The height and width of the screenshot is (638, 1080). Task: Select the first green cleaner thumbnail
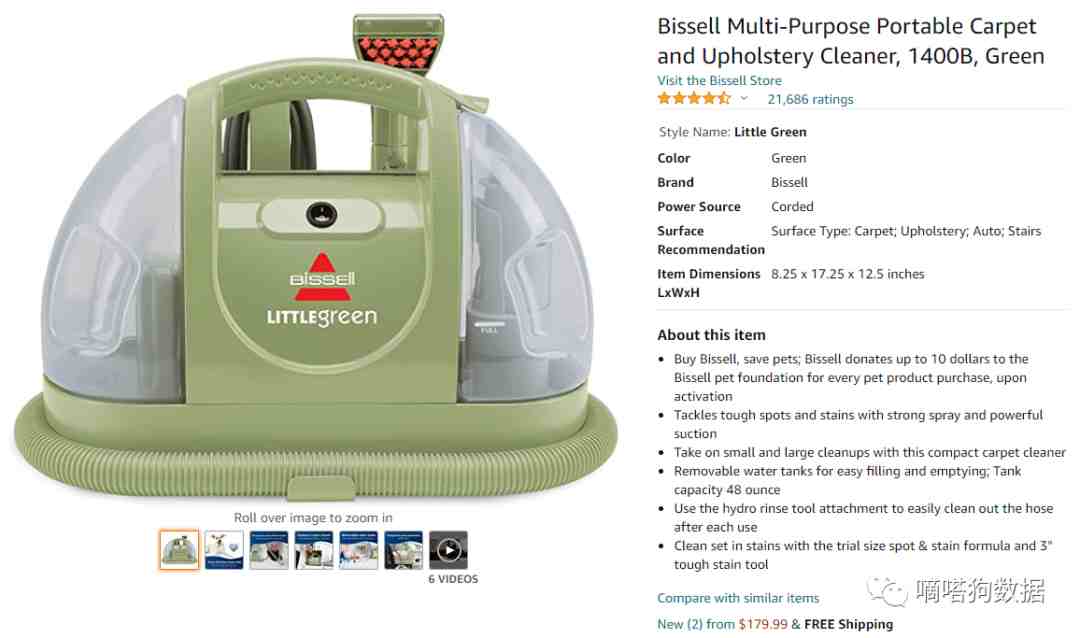point(179,550)
